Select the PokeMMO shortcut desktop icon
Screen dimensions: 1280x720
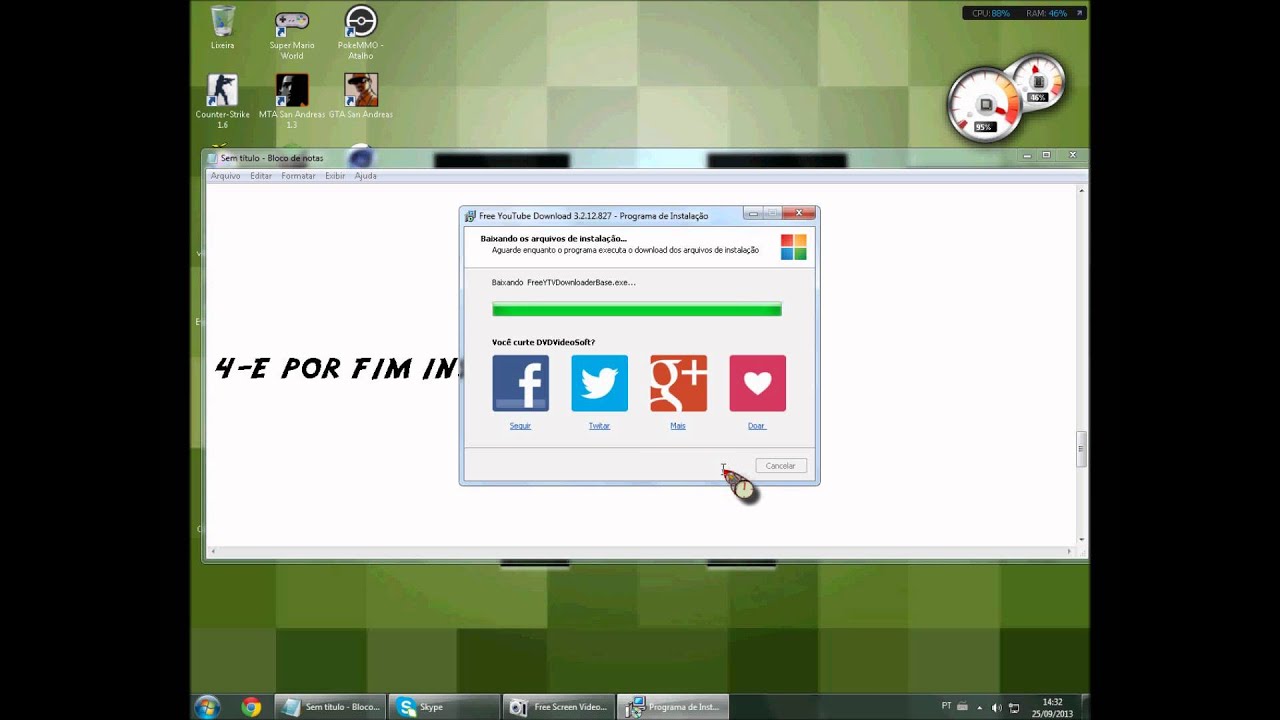click(x=361, y=33)
